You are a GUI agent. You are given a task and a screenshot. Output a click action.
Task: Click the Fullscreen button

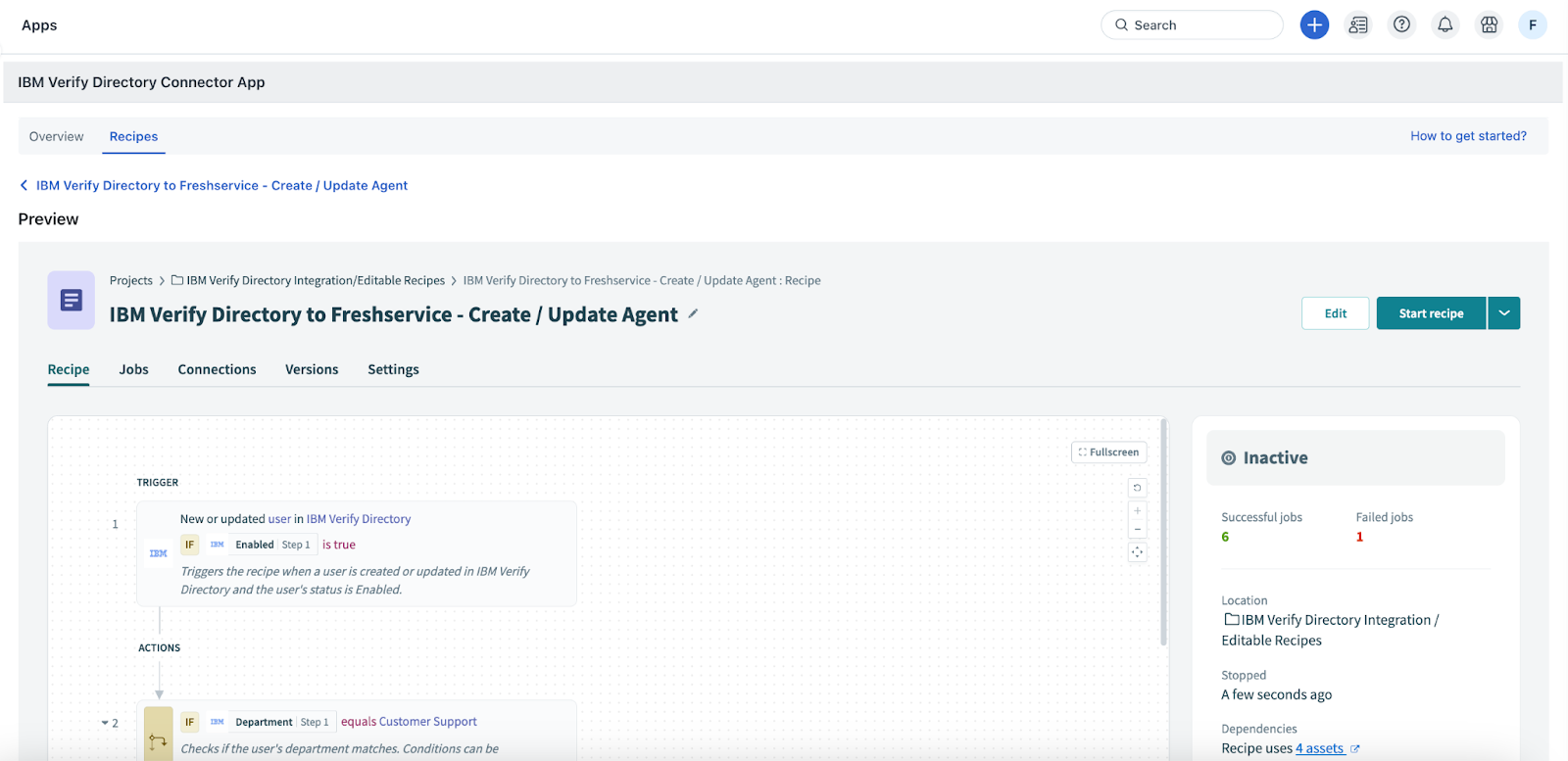(x=1108, y=452)
